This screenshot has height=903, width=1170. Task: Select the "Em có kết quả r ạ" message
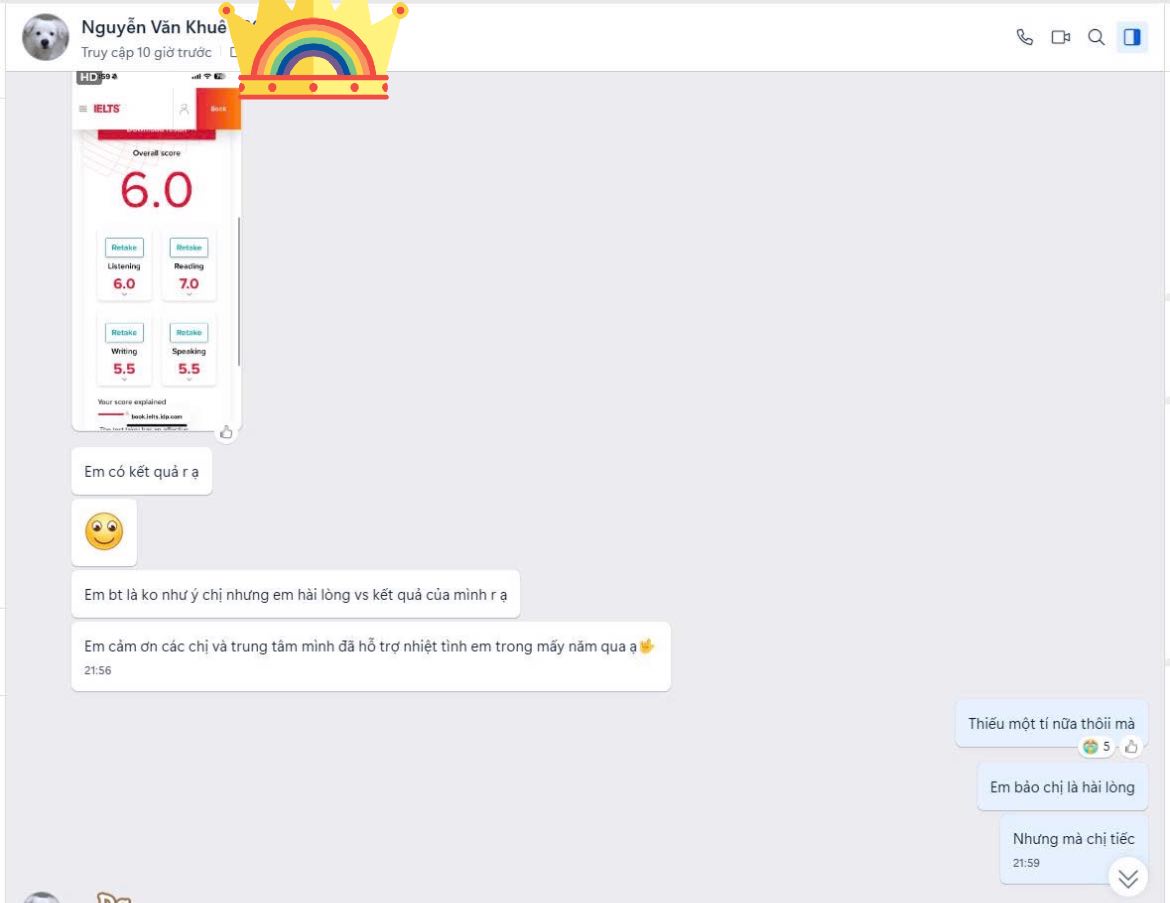[x=141, y=471]
